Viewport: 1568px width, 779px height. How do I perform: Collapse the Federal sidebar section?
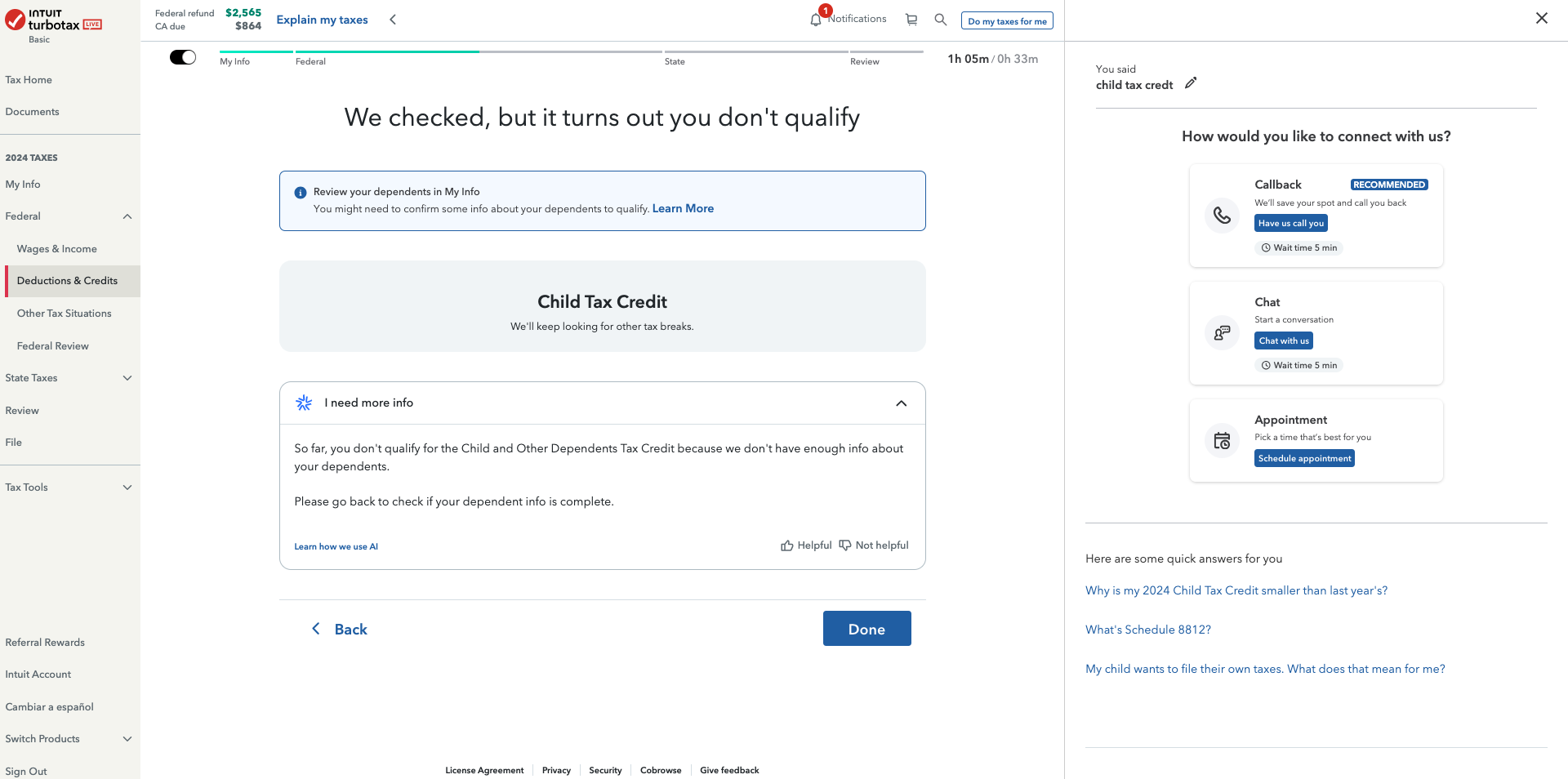[127, 216]
